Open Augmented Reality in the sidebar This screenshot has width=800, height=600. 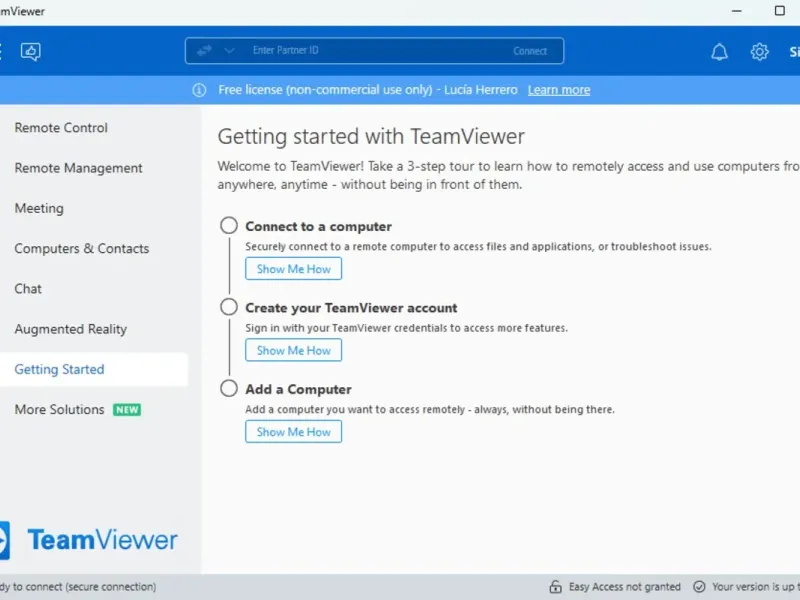pyautogui.click(x=70, y=329)
